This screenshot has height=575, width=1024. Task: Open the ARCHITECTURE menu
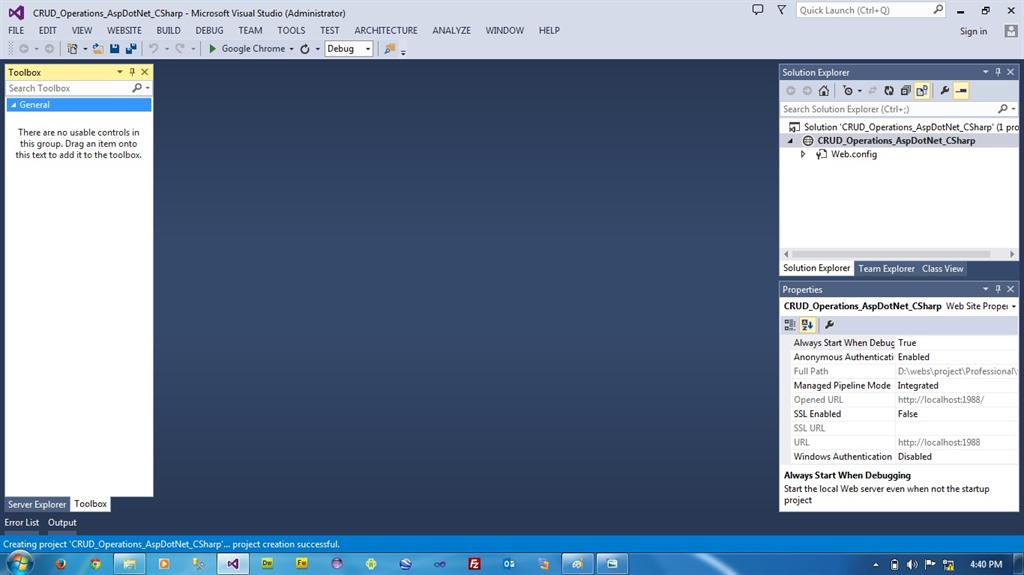[386, 30]
